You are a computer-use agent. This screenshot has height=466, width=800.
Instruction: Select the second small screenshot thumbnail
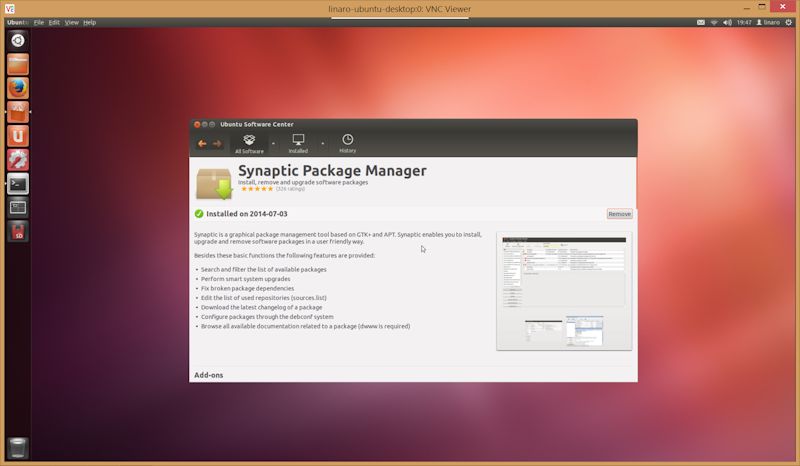point(585,331)
